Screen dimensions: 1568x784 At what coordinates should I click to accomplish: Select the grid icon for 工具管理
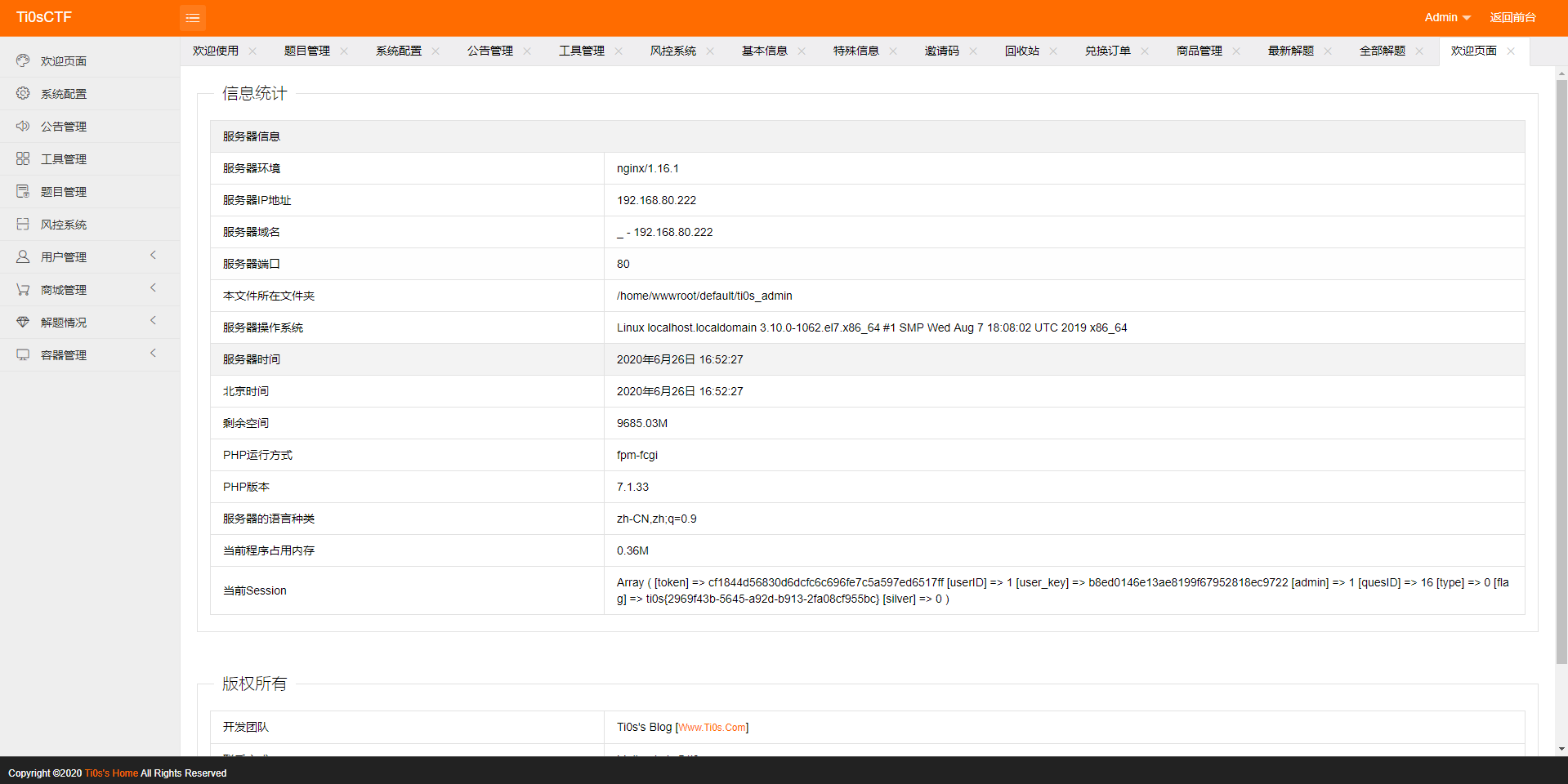23,158
